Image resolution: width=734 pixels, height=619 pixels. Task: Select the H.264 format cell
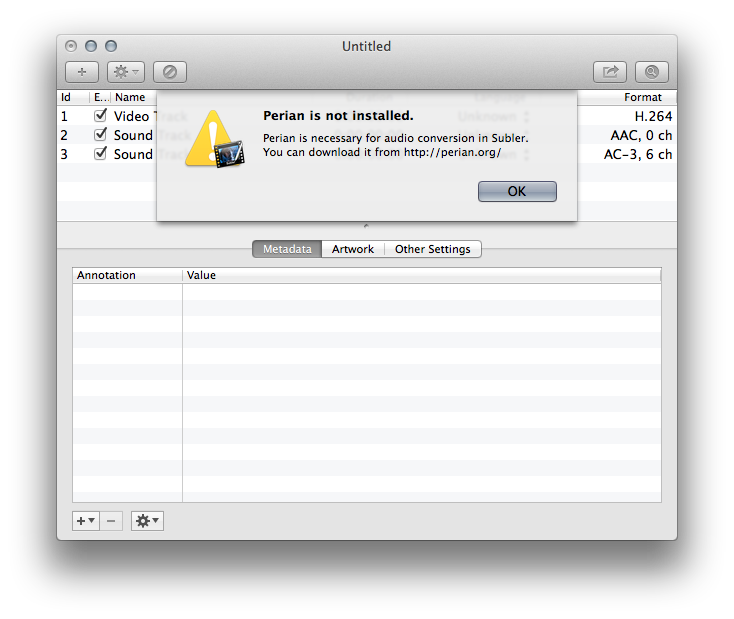pos(653,116)
